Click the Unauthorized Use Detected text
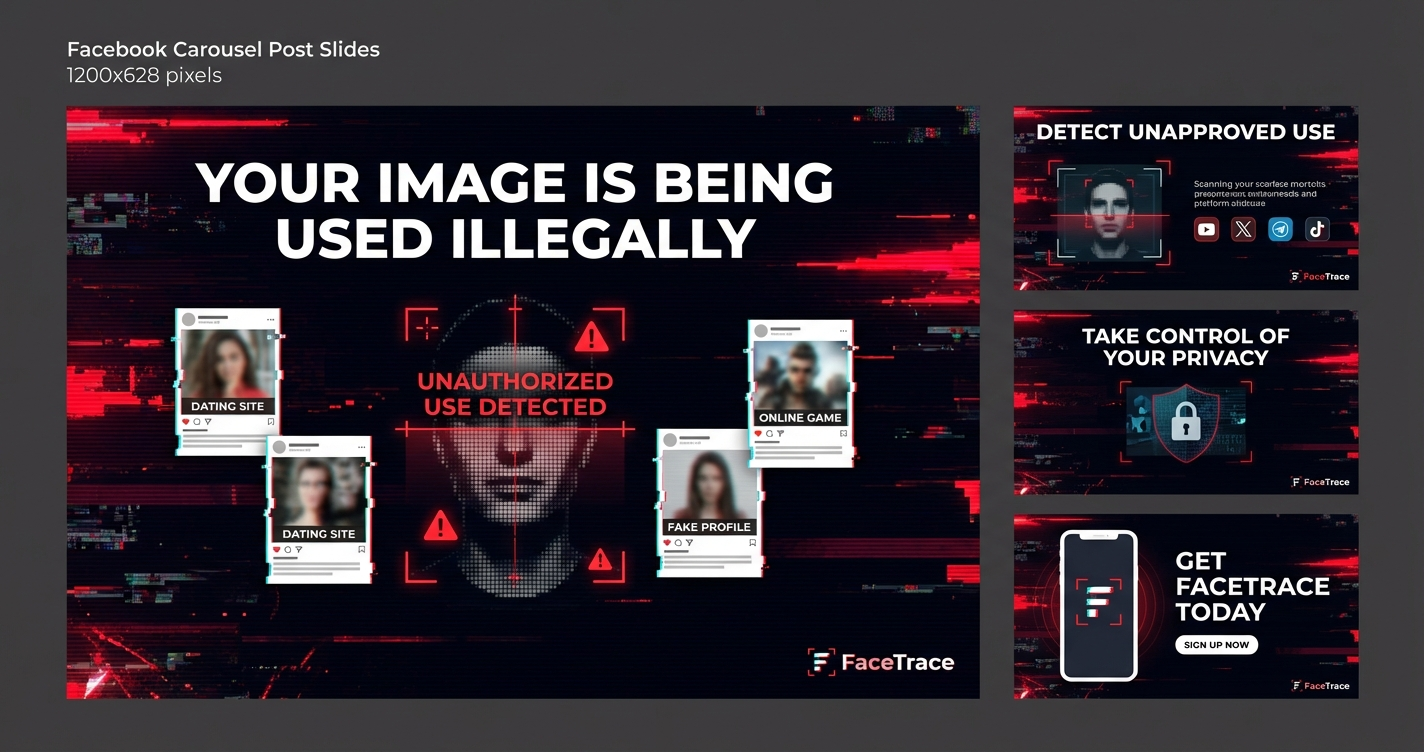The image size is (1424, 752). 515,394
